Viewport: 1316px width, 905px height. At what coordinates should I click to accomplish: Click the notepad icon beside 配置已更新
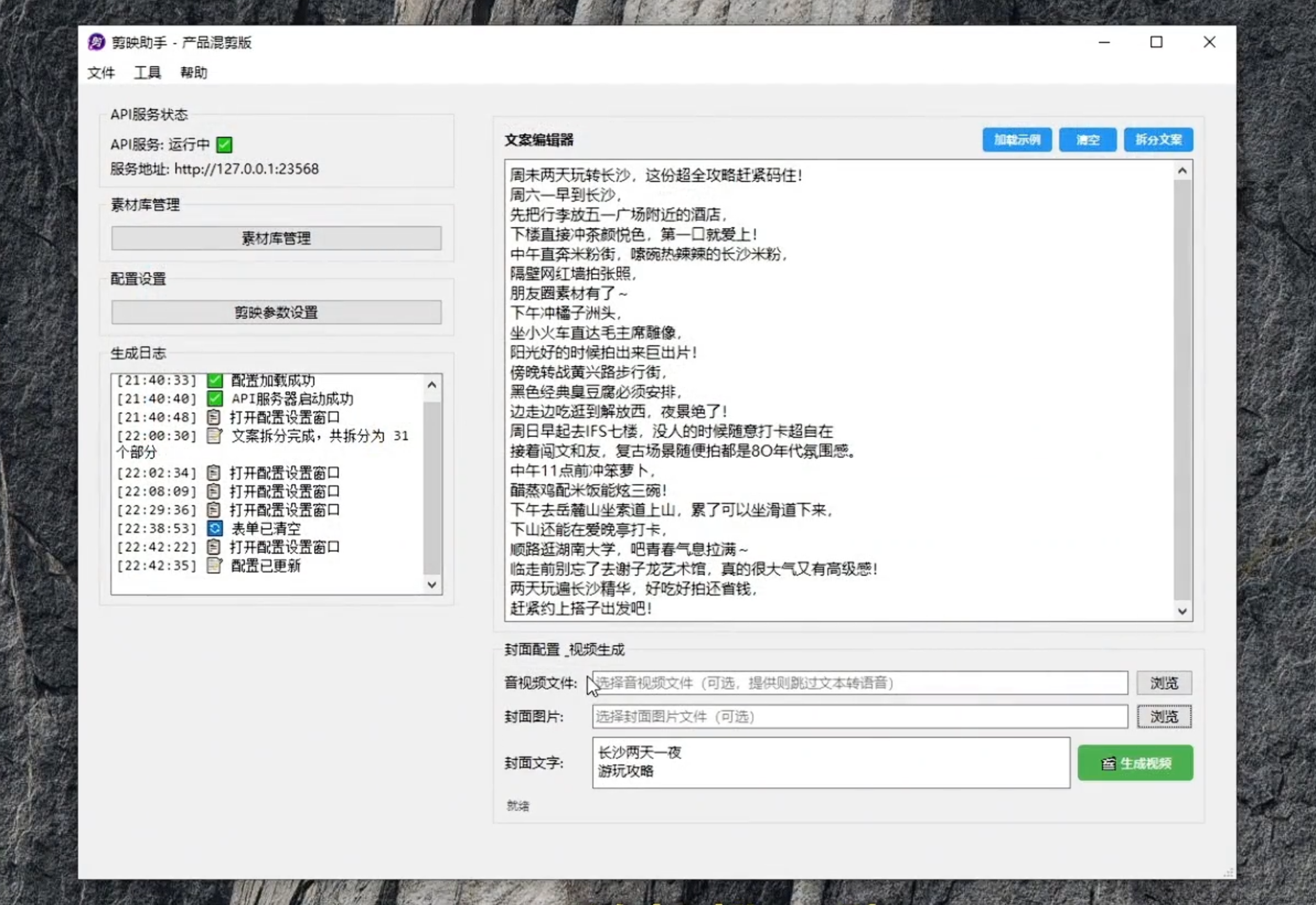coord(215,565)
